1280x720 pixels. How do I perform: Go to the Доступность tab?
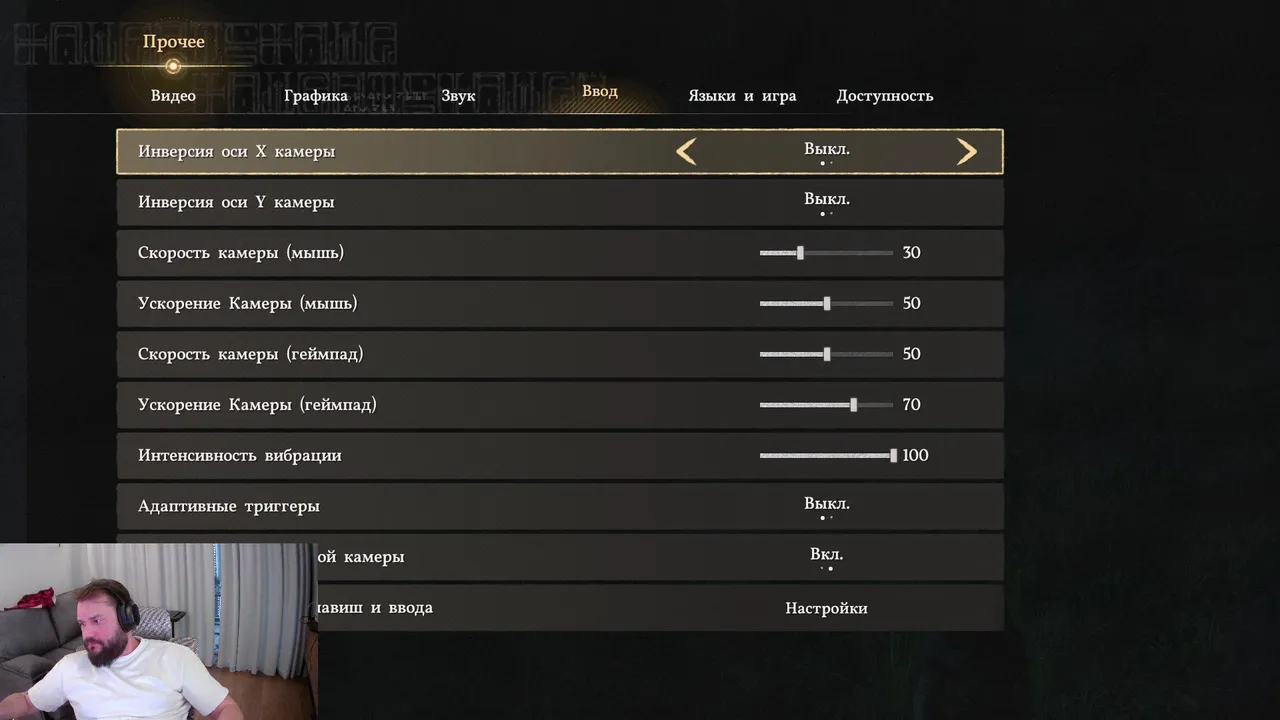[885, 96]
